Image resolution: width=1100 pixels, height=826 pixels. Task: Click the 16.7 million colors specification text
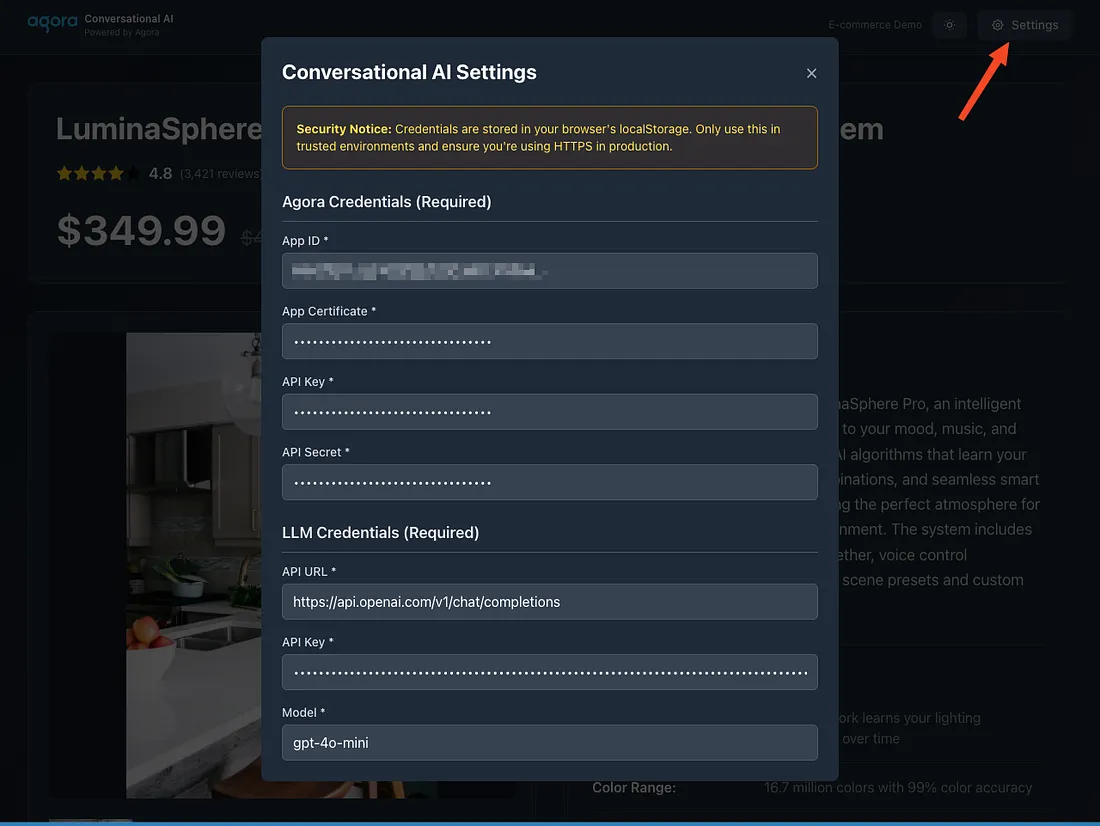click(x=898, y=787)
